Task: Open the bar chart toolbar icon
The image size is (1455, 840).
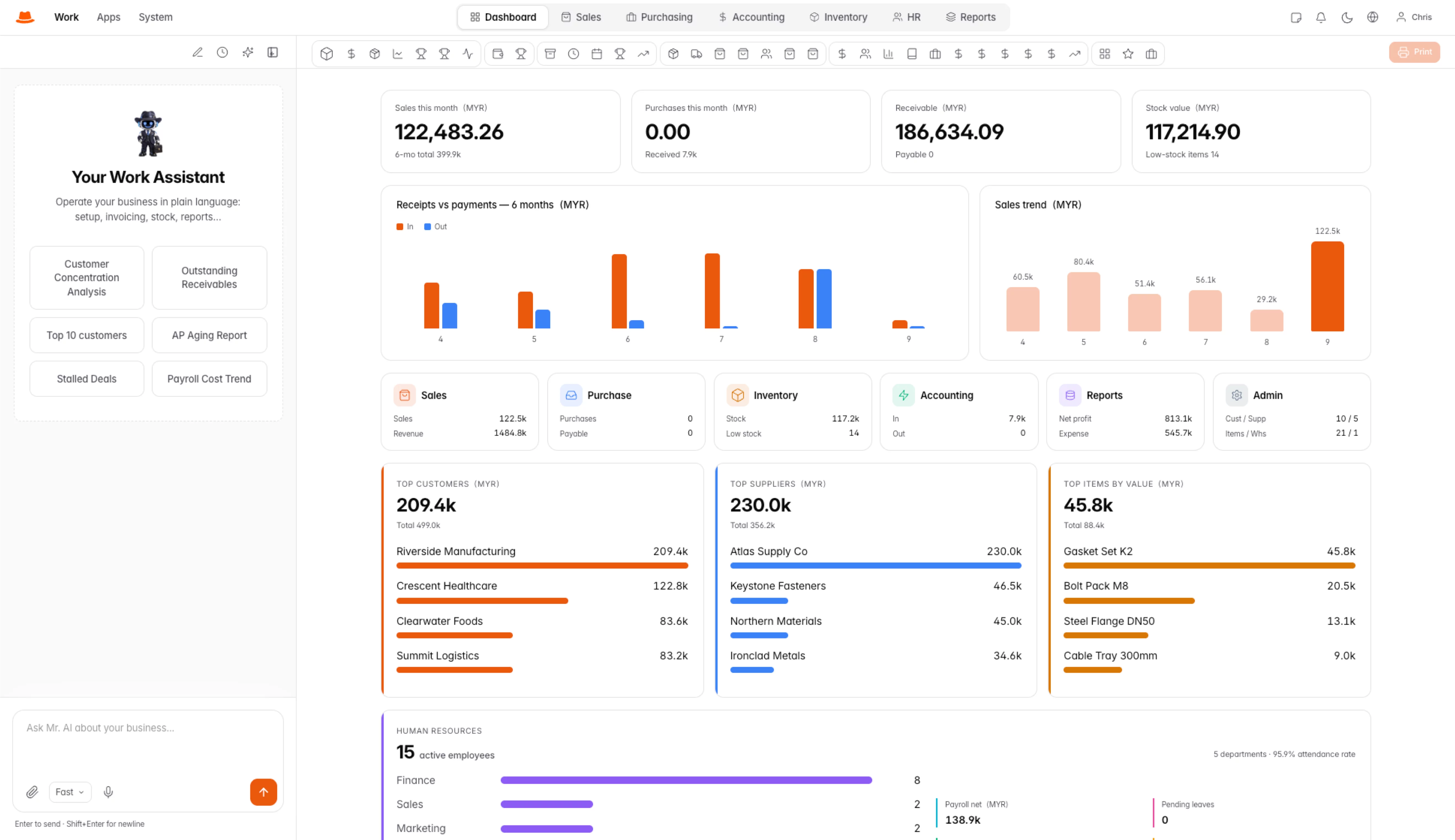Action: [888, 54]
